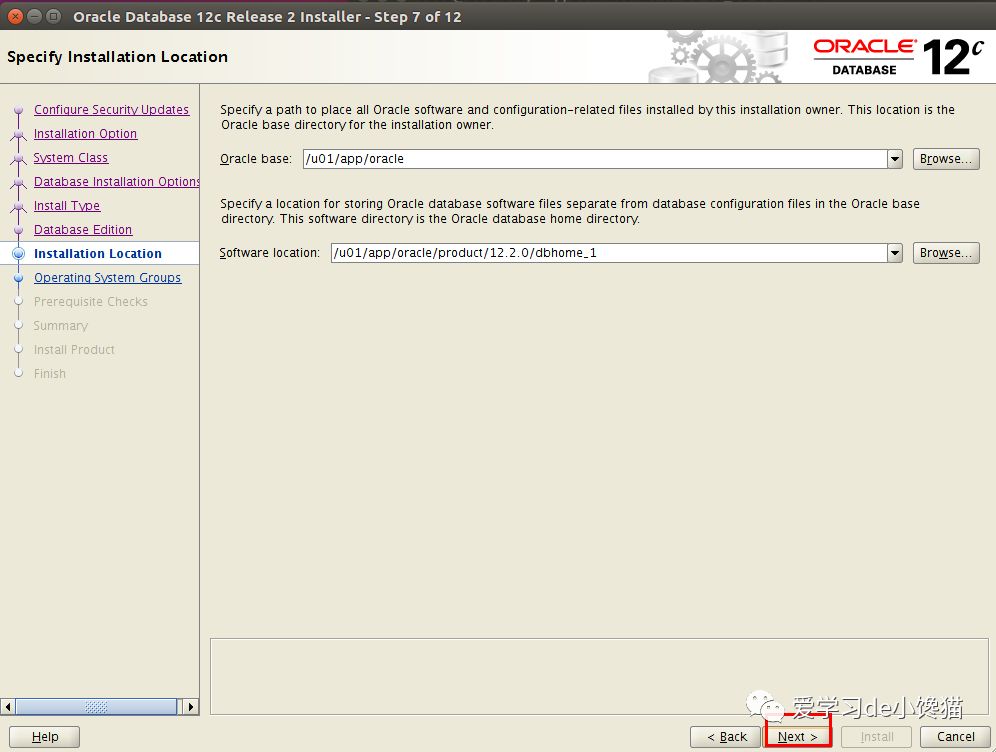Click inside the Oracle base path field

595,159
